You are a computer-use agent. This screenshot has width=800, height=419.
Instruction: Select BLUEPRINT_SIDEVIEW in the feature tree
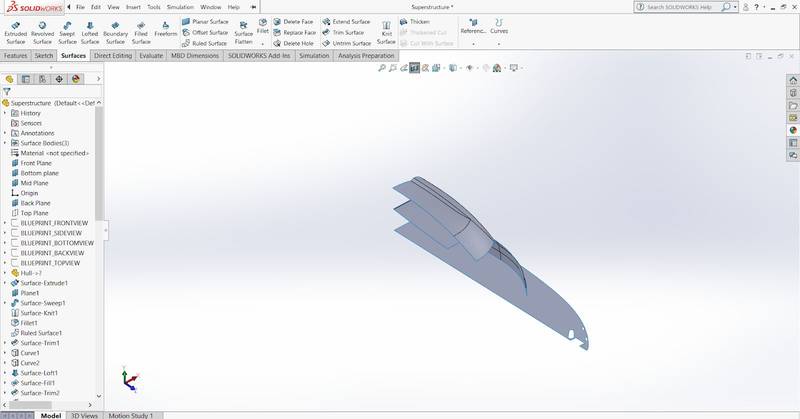point(56,233)
